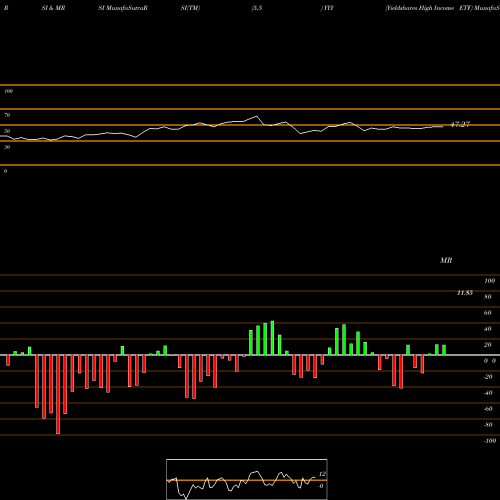Click the MR current value 11.85
500x500 pixels.
(x=465, y=293)
